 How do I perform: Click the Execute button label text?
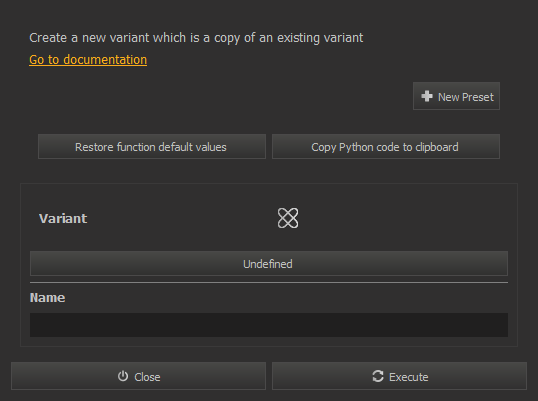click(x=408, y=377)
